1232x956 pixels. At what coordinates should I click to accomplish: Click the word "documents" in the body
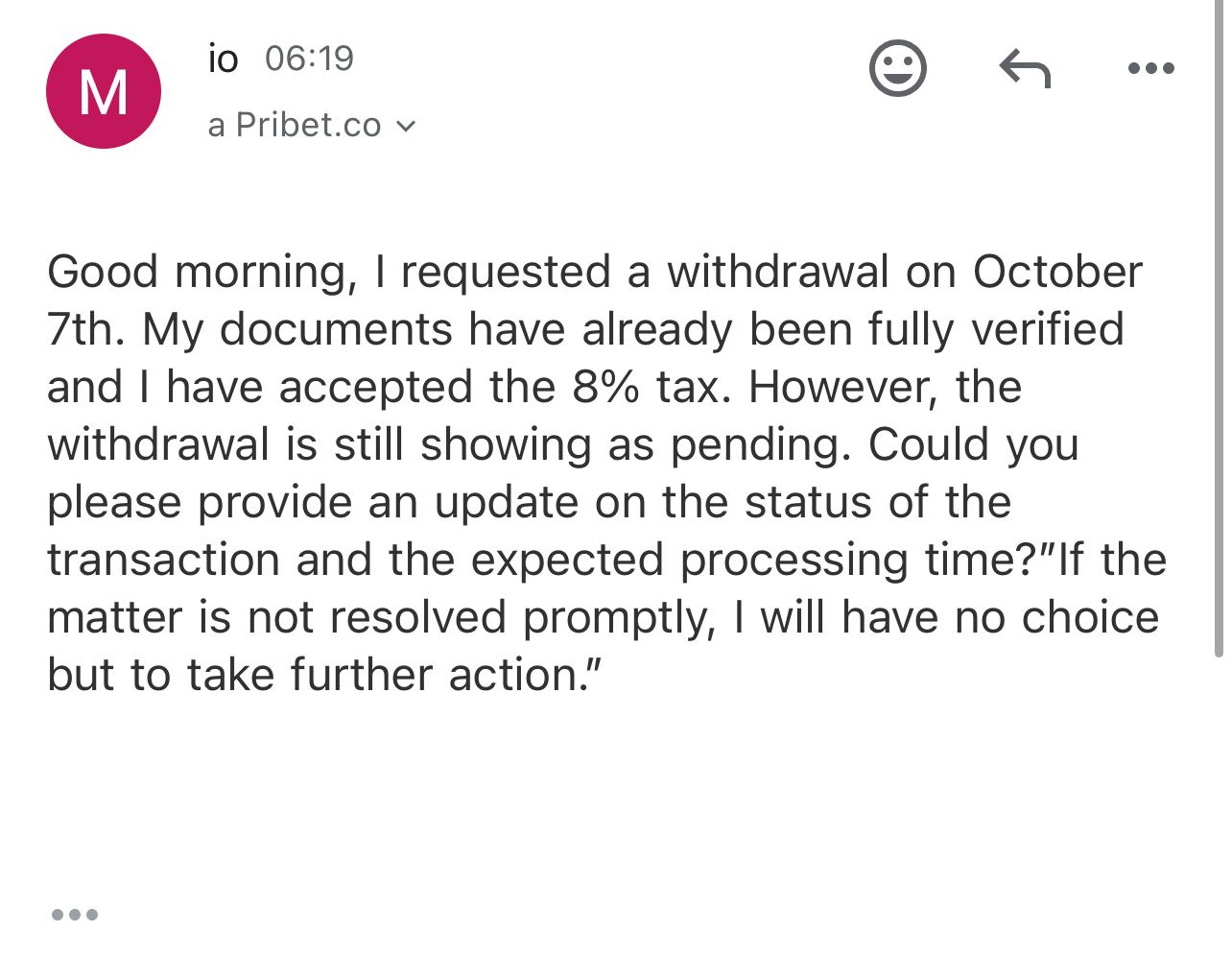pos(335,329)
